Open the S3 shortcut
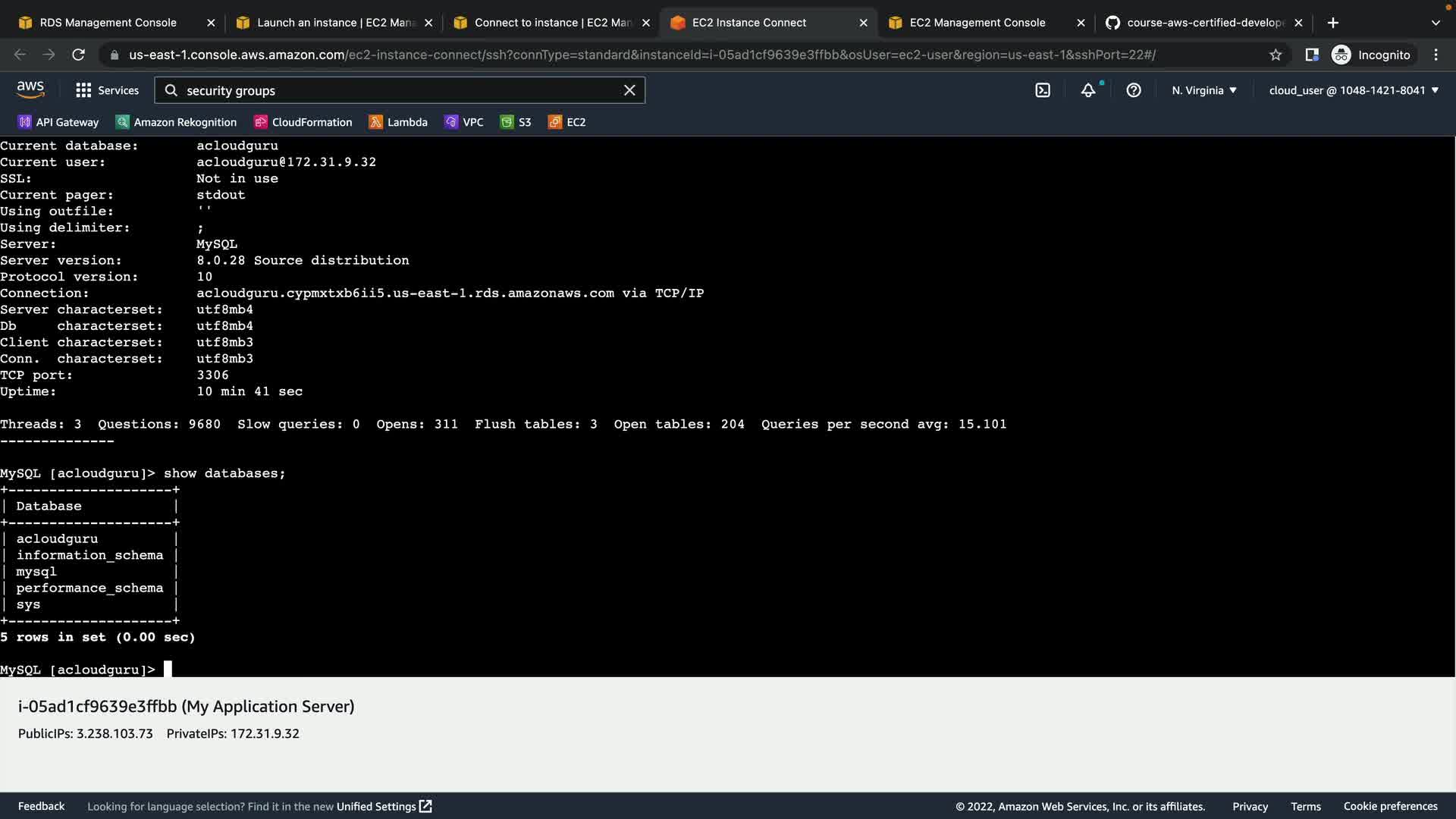The image size is (1456, 819). click(516, 122)
